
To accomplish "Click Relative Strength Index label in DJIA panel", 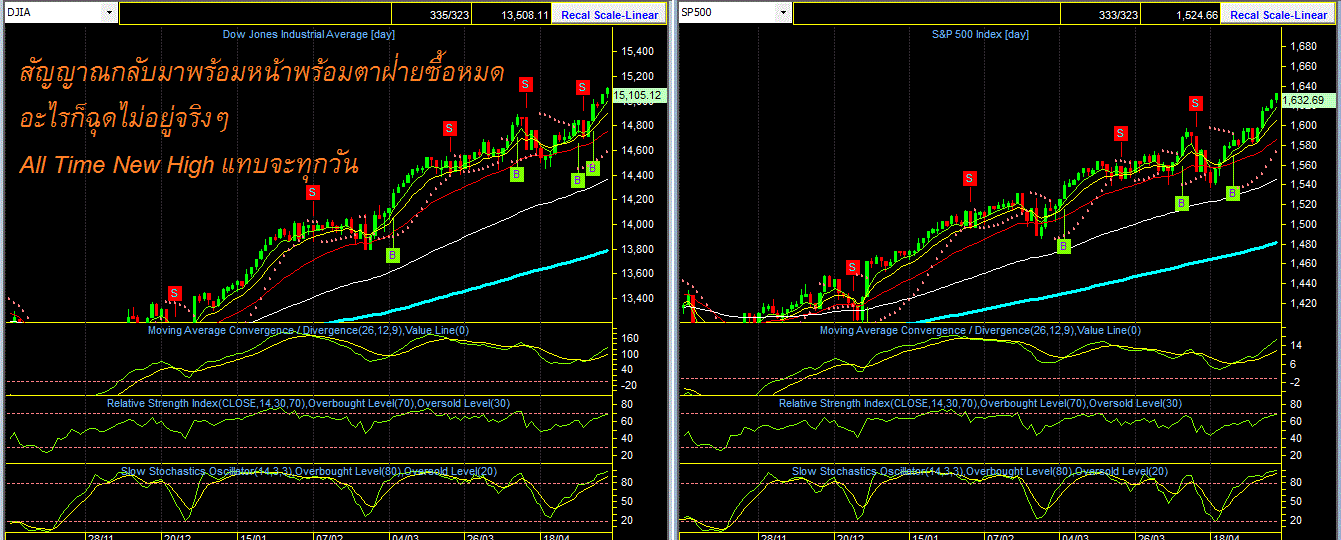I will 308,402.
